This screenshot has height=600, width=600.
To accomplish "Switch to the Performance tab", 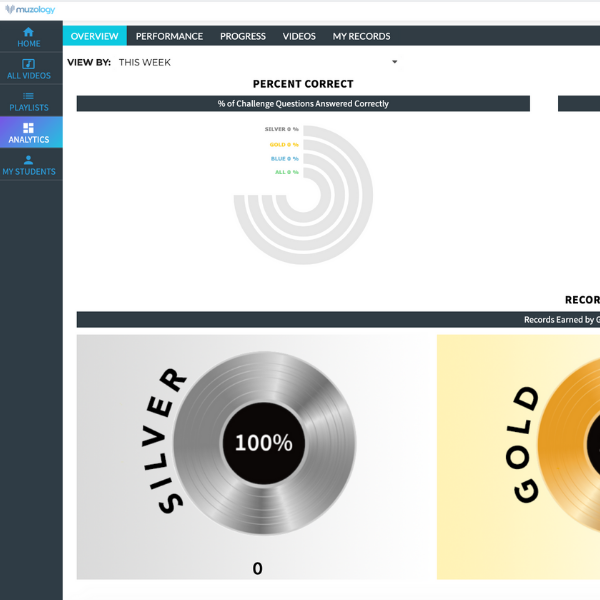I will (x=169, y=36).
